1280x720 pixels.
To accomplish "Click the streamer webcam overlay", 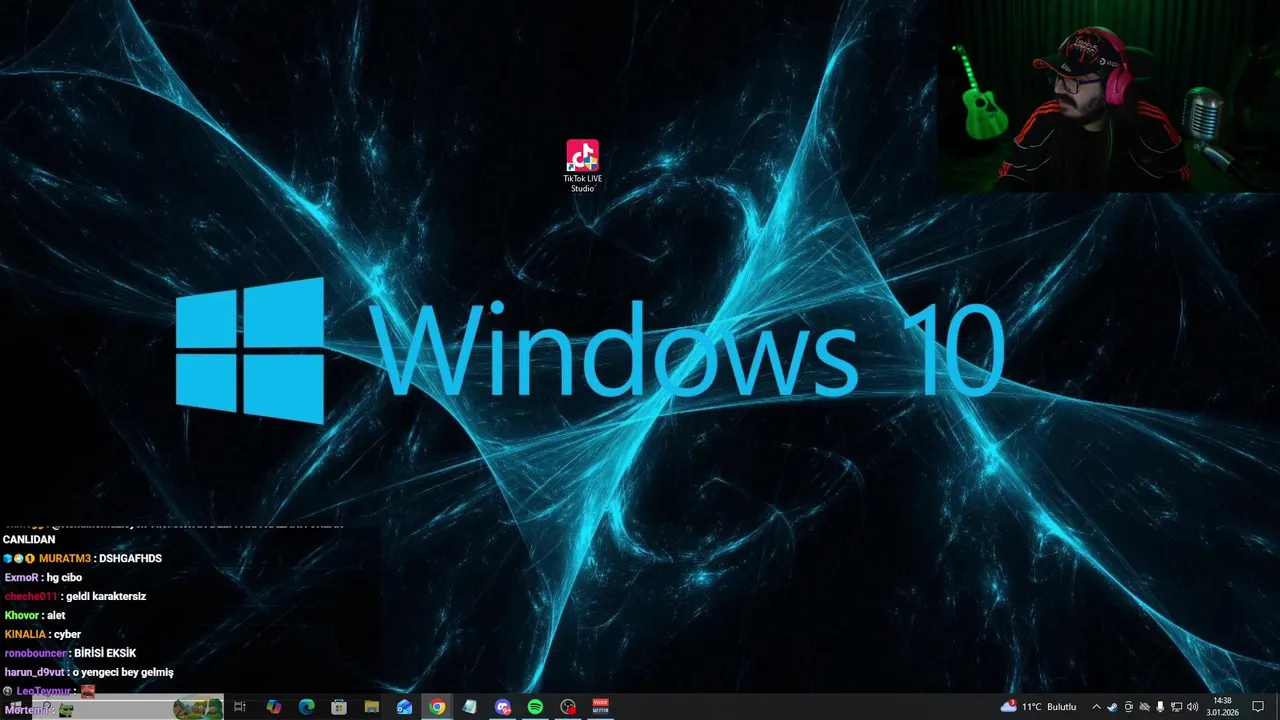I will pyautogui.click(x=1108, y=97).
